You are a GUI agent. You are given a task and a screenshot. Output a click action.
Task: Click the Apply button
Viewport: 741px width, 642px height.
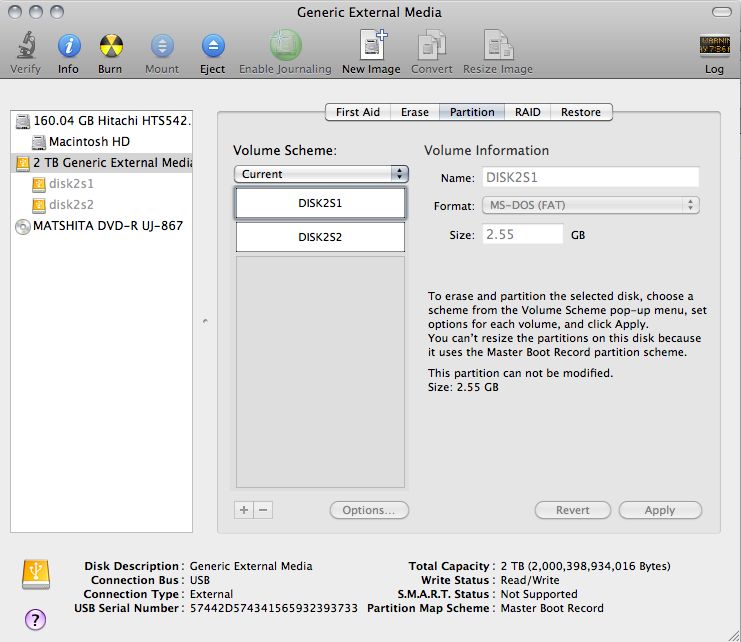[x=660, y=510]
